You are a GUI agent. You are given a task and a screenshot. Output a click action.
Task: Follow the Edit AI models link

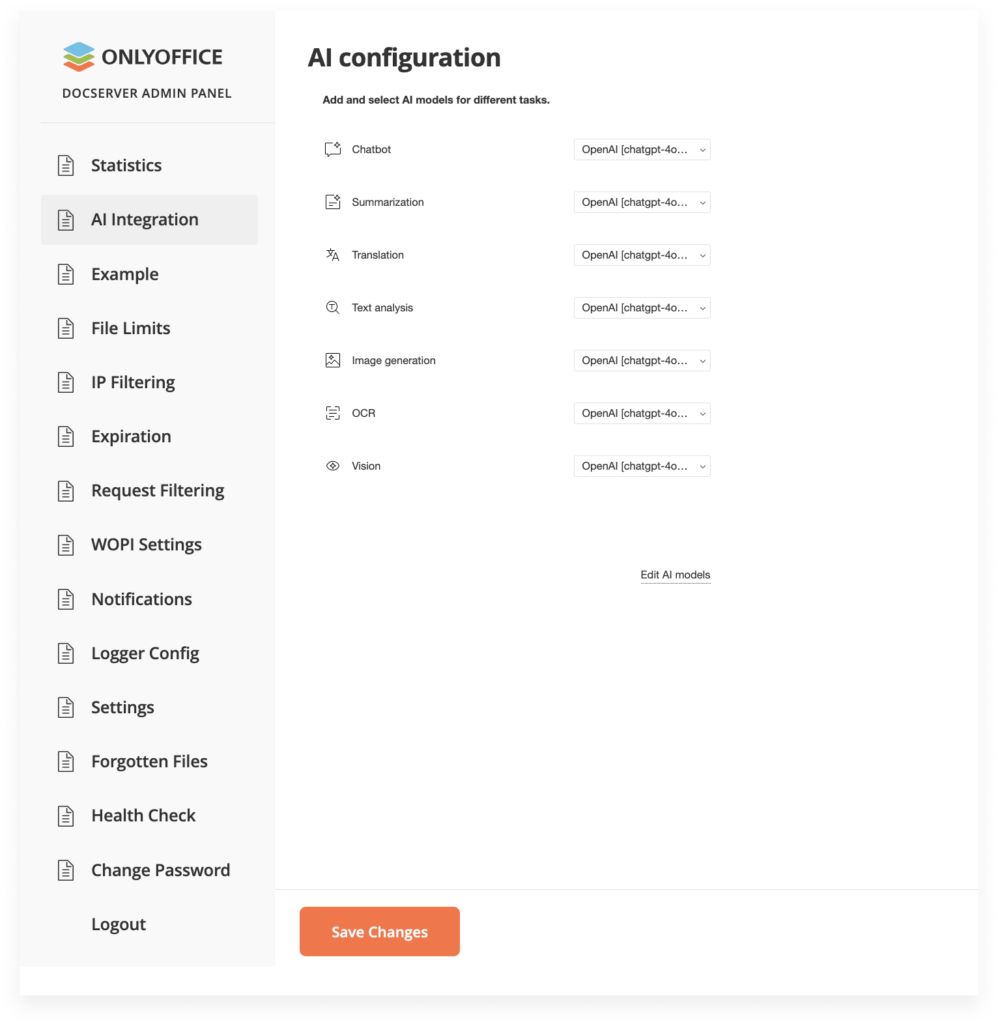pyautogui.click(x=675, y=575)
